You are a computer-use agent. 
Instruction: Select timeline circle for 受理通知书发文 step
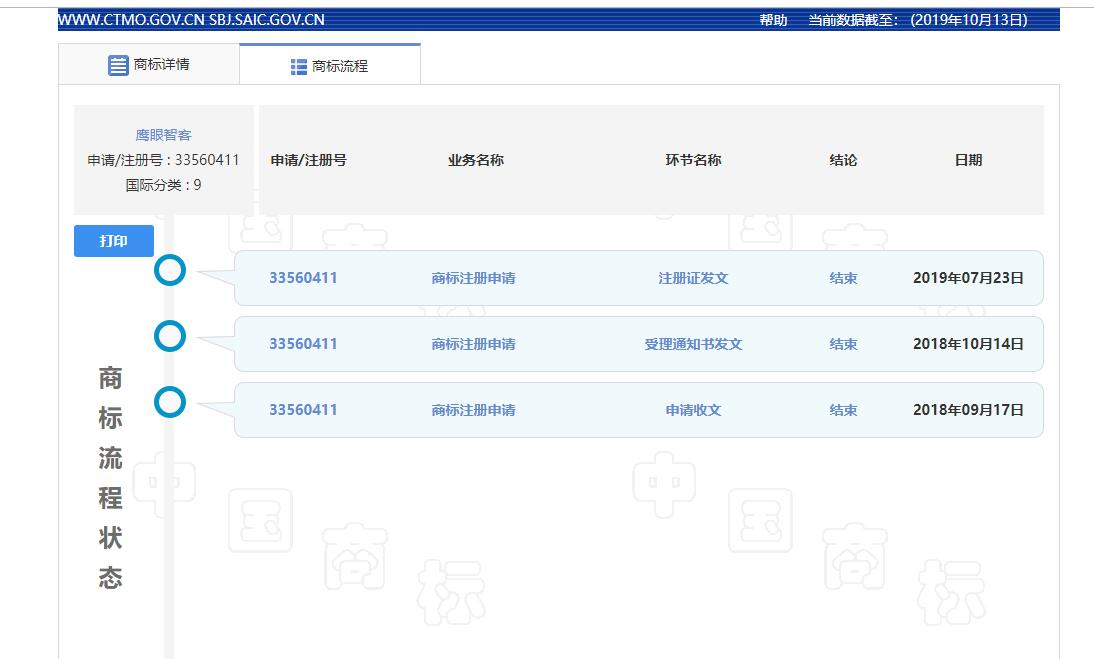point(171,337)
